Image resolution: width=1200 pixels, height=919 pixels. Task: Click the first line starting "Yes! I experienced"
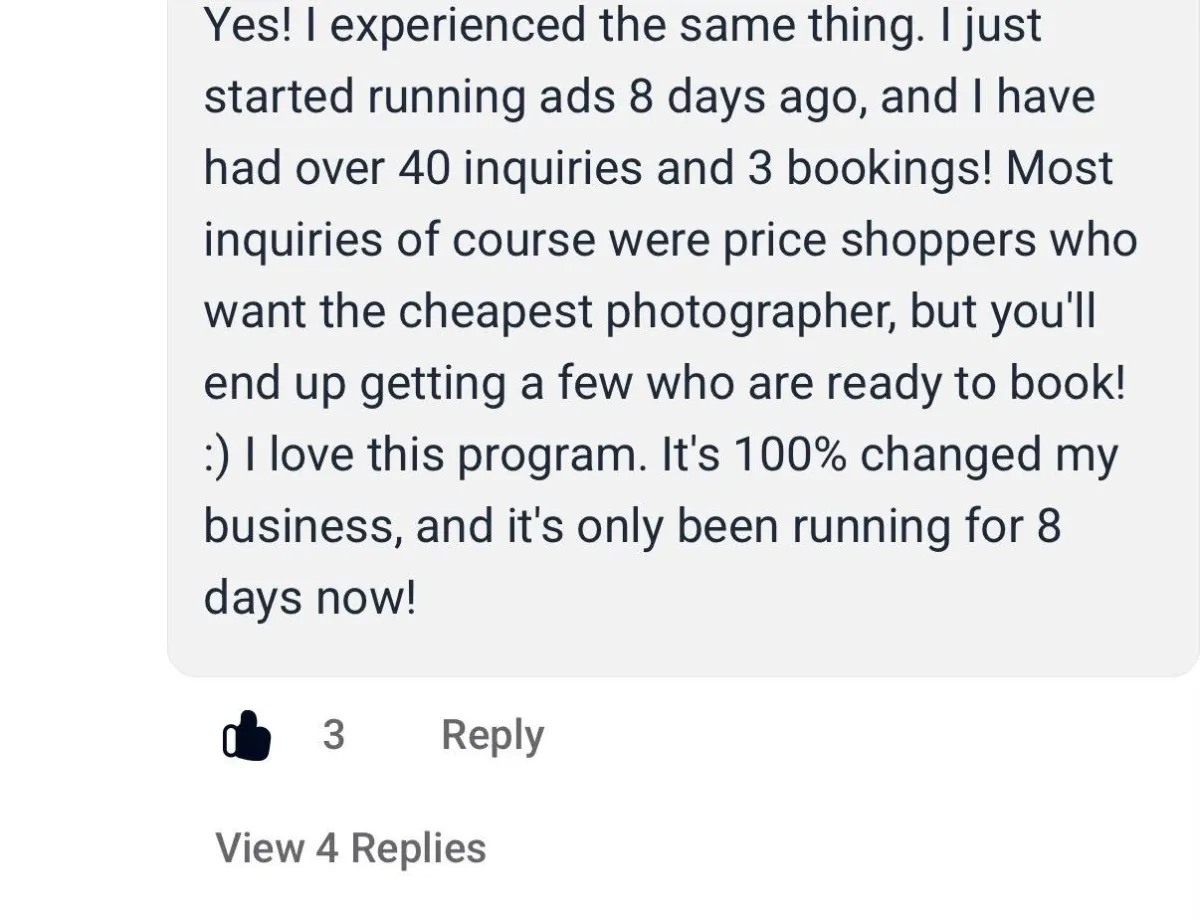click(x=623, y=27)
